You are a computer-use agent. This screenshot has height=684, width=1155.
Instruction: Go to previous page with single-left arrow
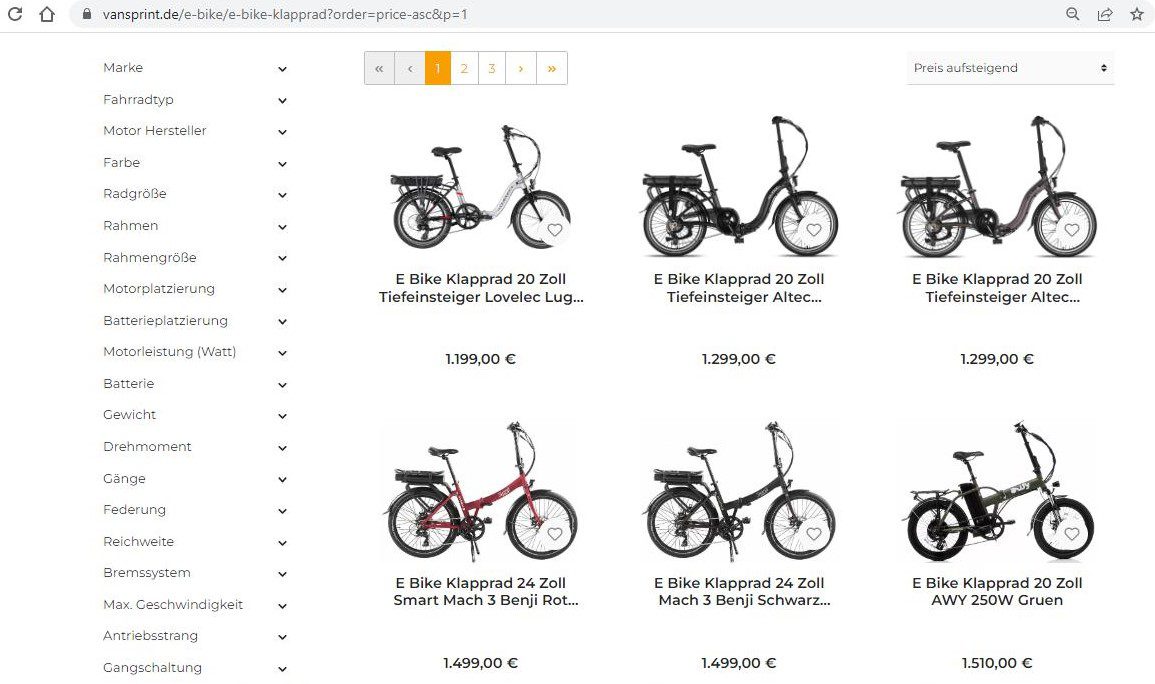click(x=410, y=68)
